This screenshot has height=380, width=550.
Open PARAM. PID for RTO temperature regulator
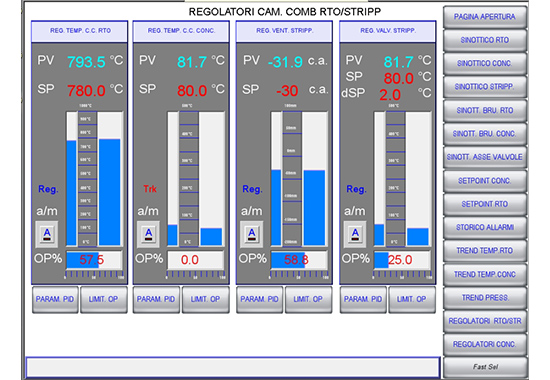[x=55, y=299]
